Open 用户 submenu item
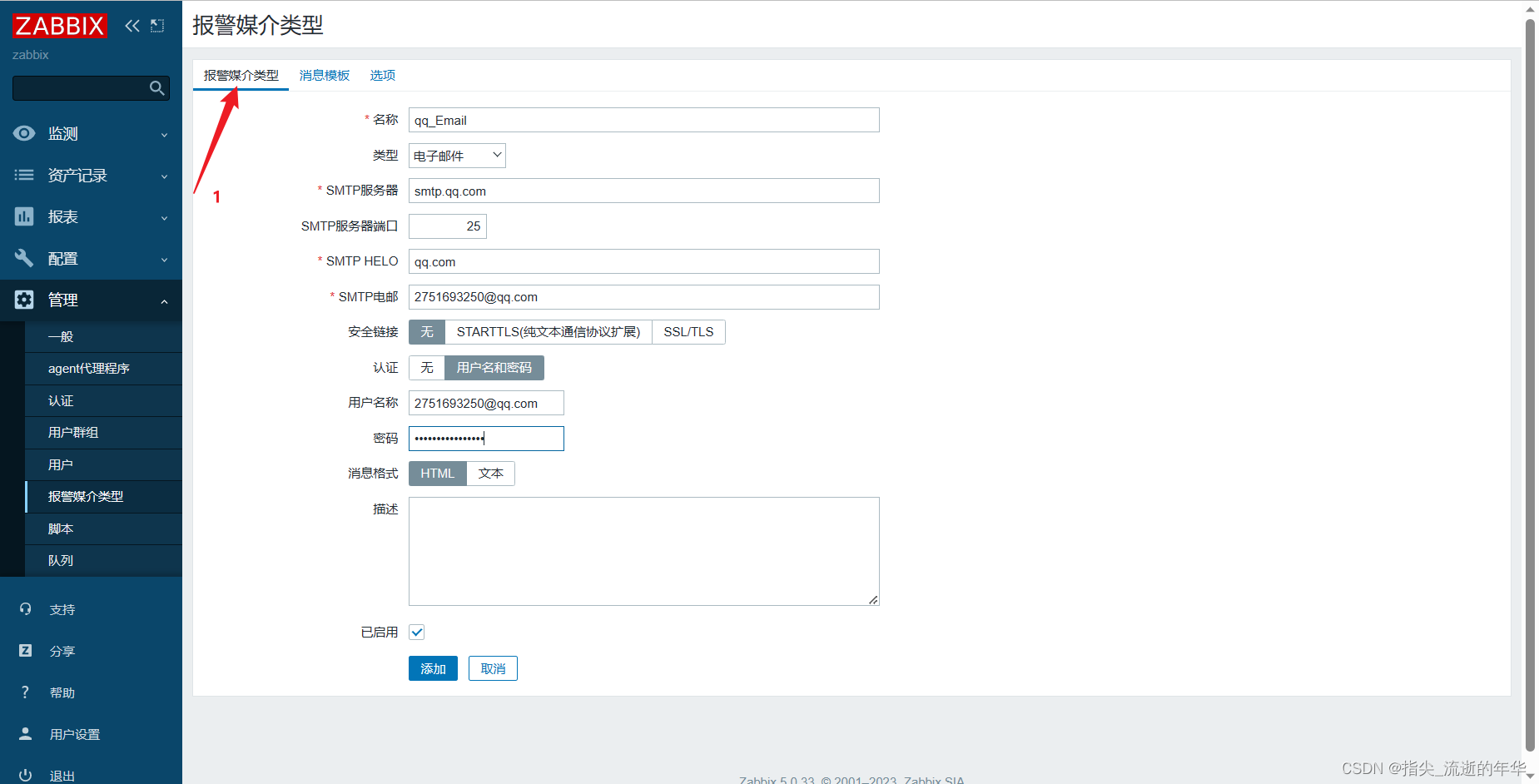Image resolution: width=1539 pixels, height=784 pixels. point(103,464)
